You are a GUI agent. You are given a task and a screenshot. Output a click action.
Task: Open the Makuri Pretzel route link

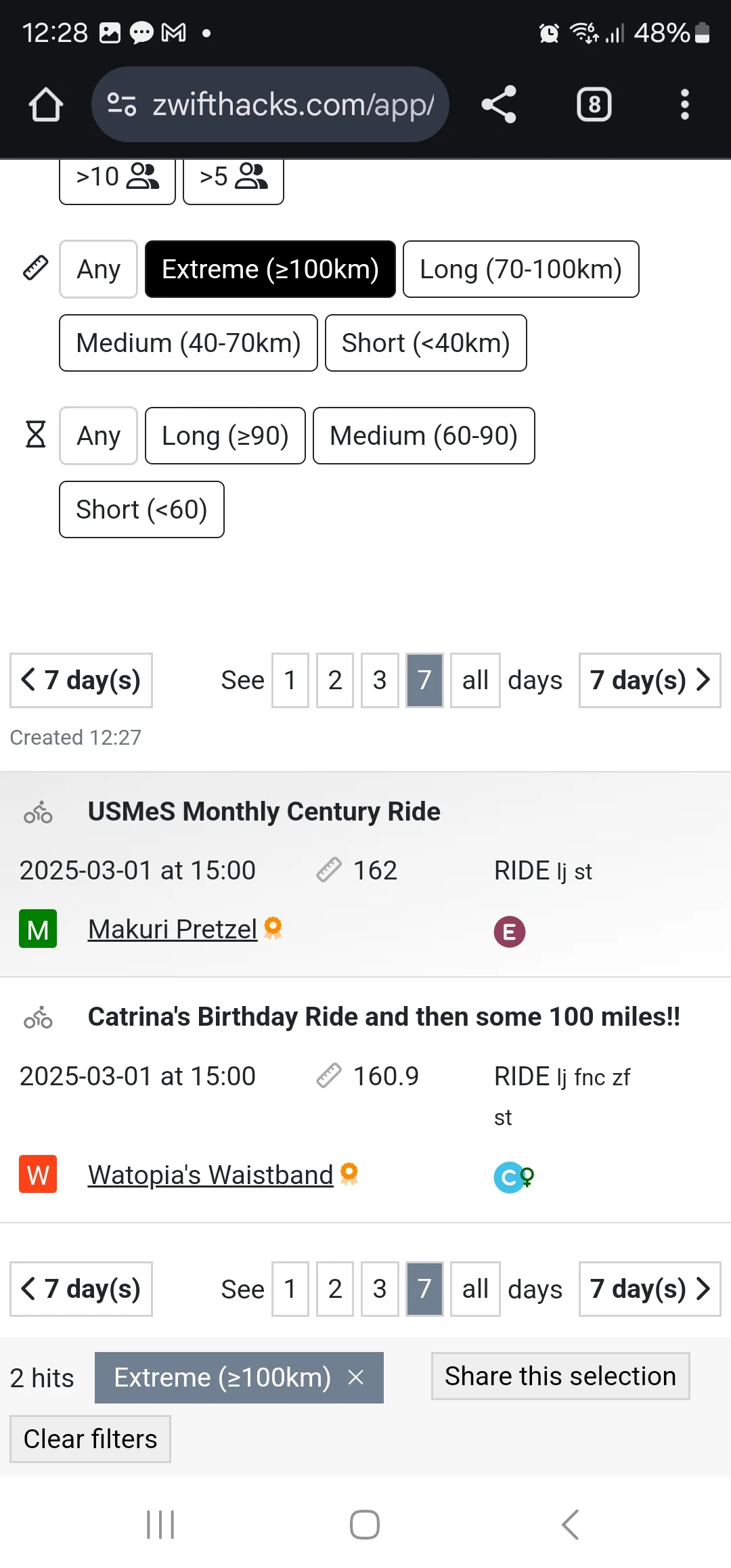[173, 930]
